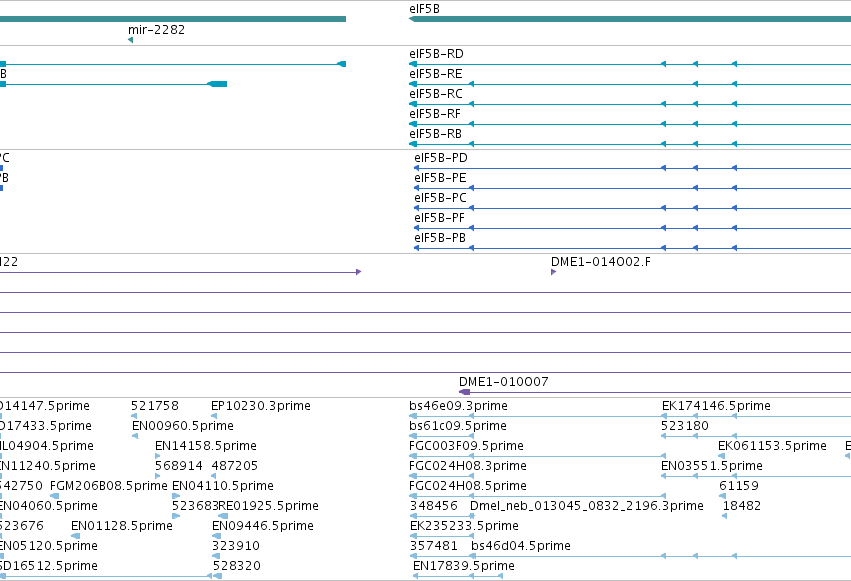This screenshot has height=581, width=851.
Task: Select the mir-2282 arrowhead glyph
Action: click(130, 40)
